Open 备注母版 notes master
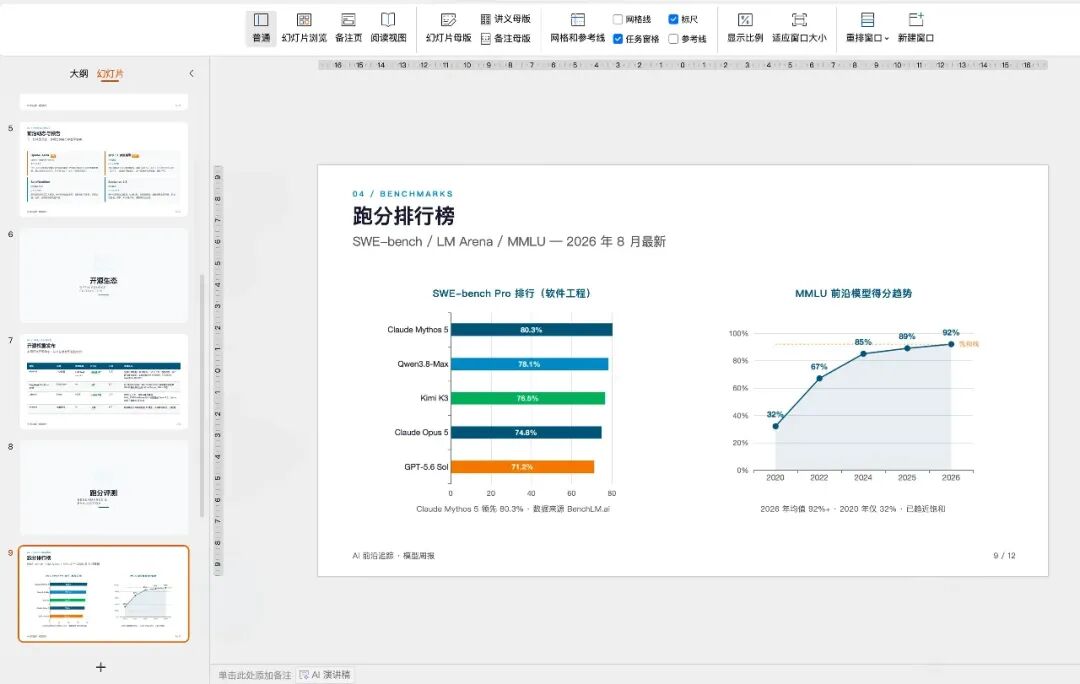1080x684 pixels. click(506, 39)
